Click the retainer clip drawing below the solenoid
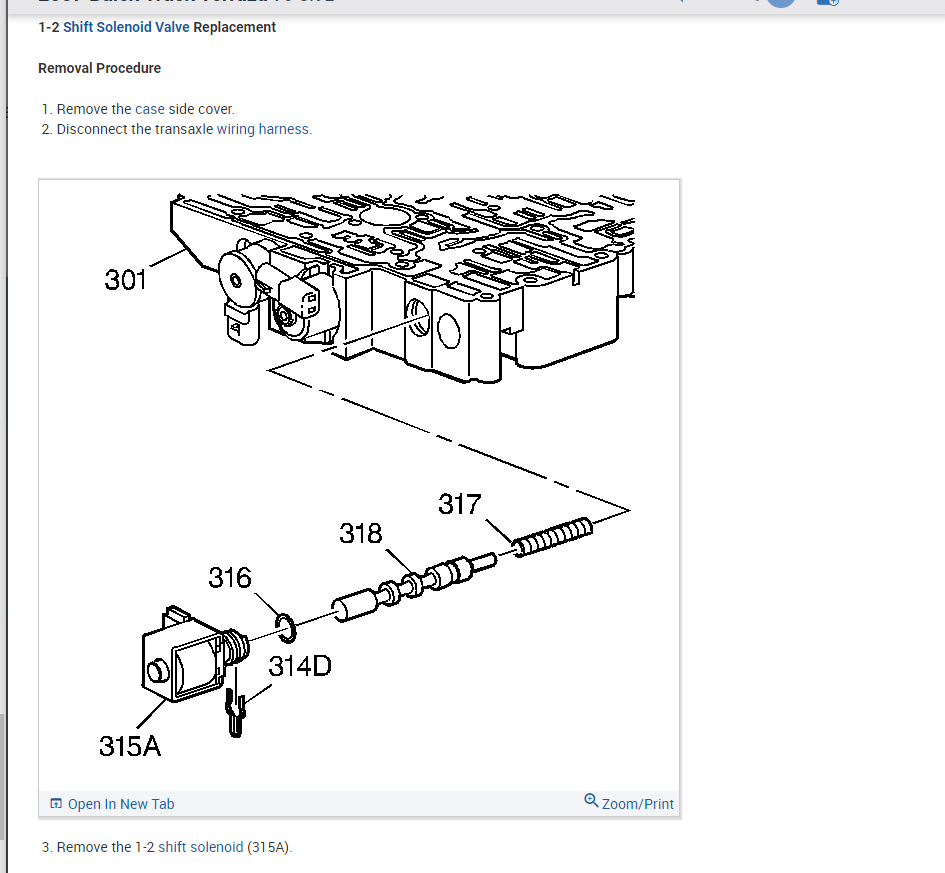The image size is (945, 873). (x=235, y=712)
